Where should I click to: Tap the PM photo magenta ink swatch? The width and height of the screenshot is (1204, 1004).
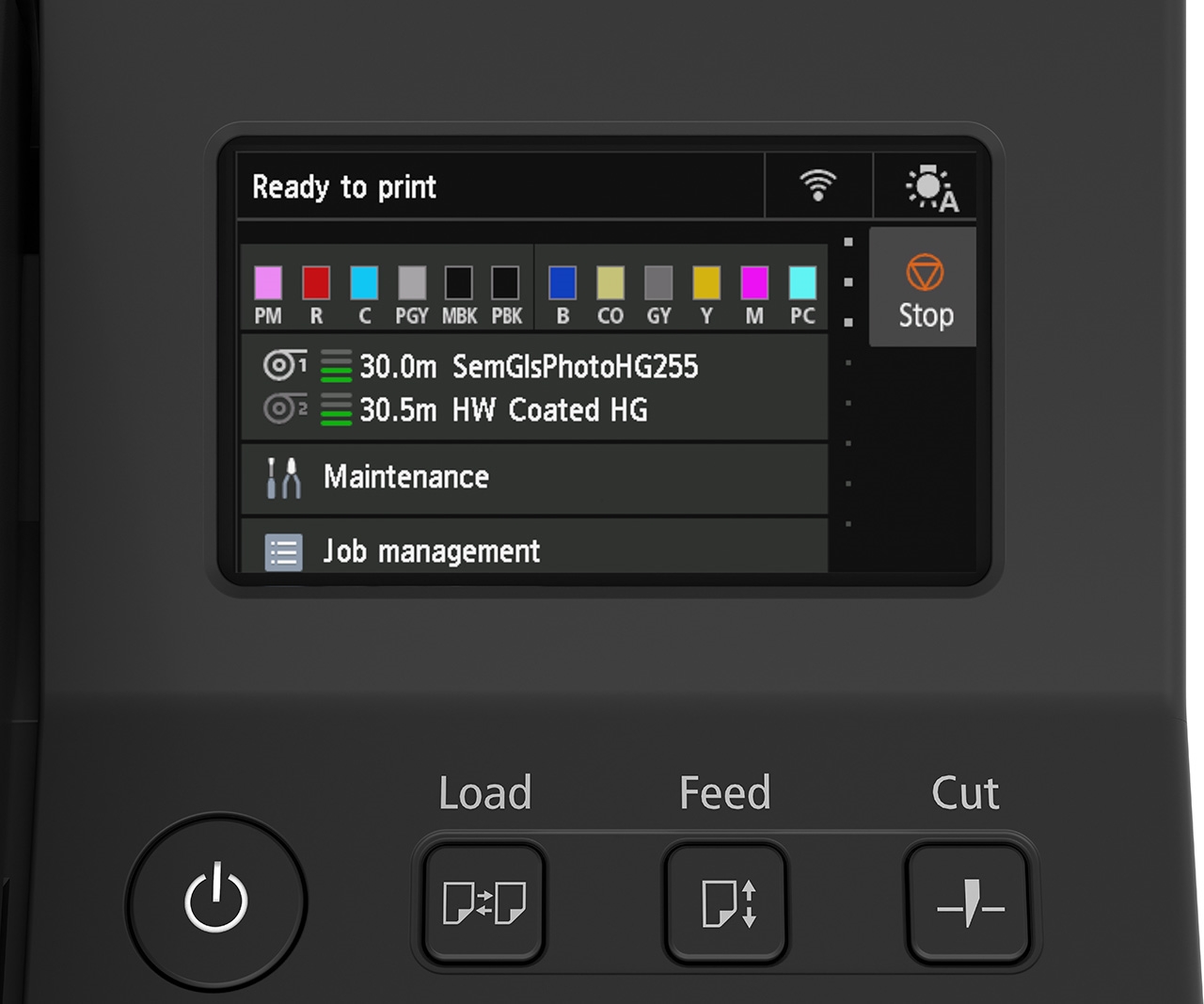pyautogui.click(x=268, y=283)
